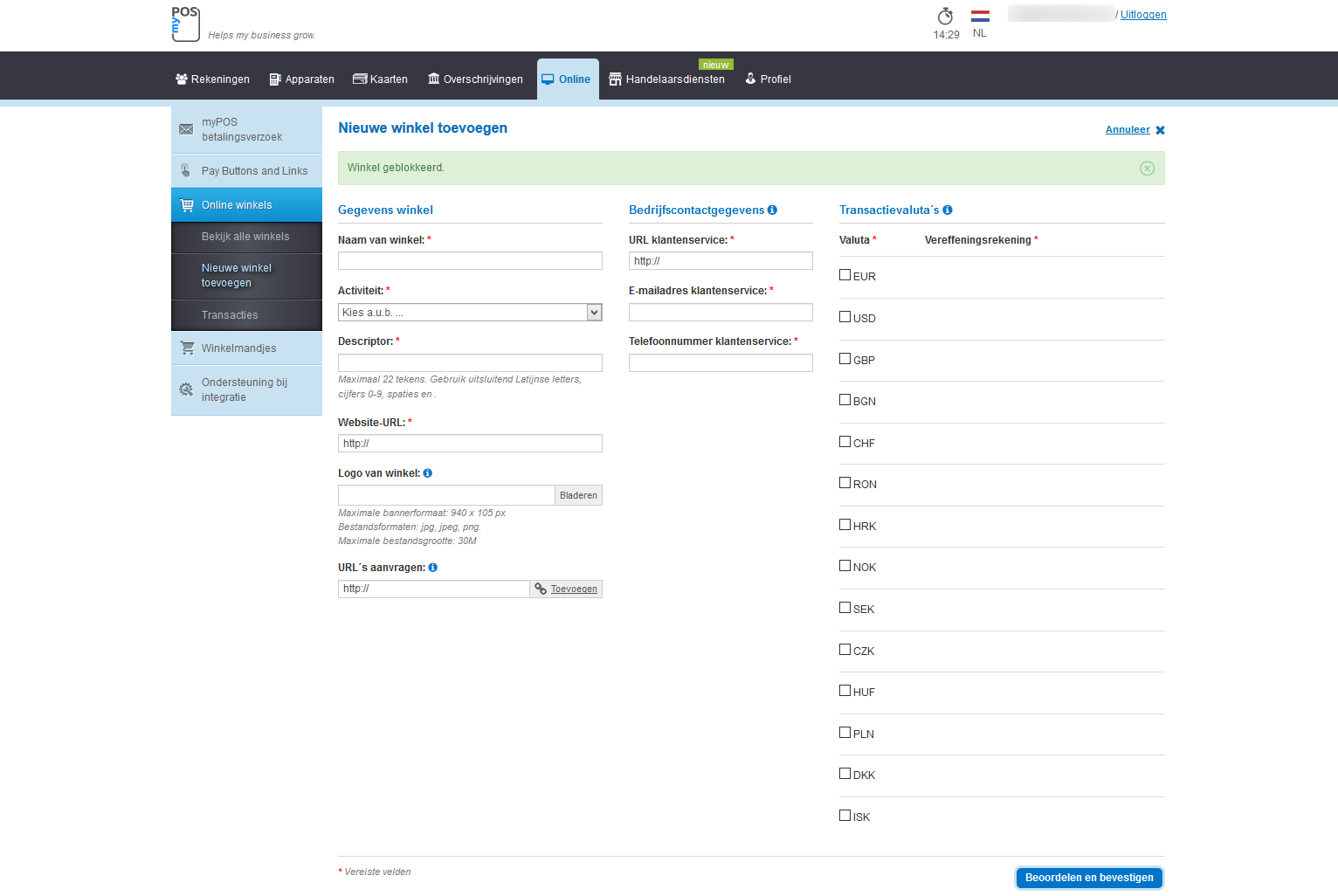The width and height of the screenshot is (1338, 896).
Task: Click the Bladeren browse button
Action: (578, 496)
